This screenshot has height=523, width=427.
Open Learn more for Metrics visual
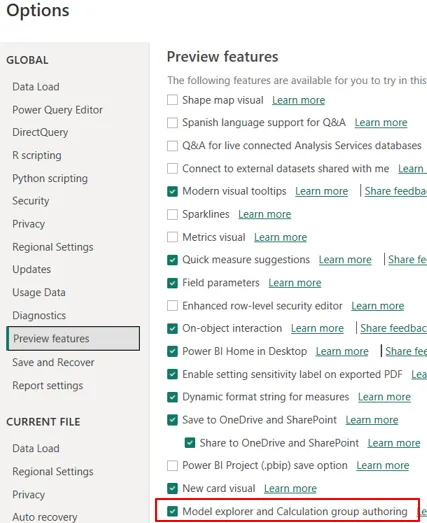click(280, 237)
